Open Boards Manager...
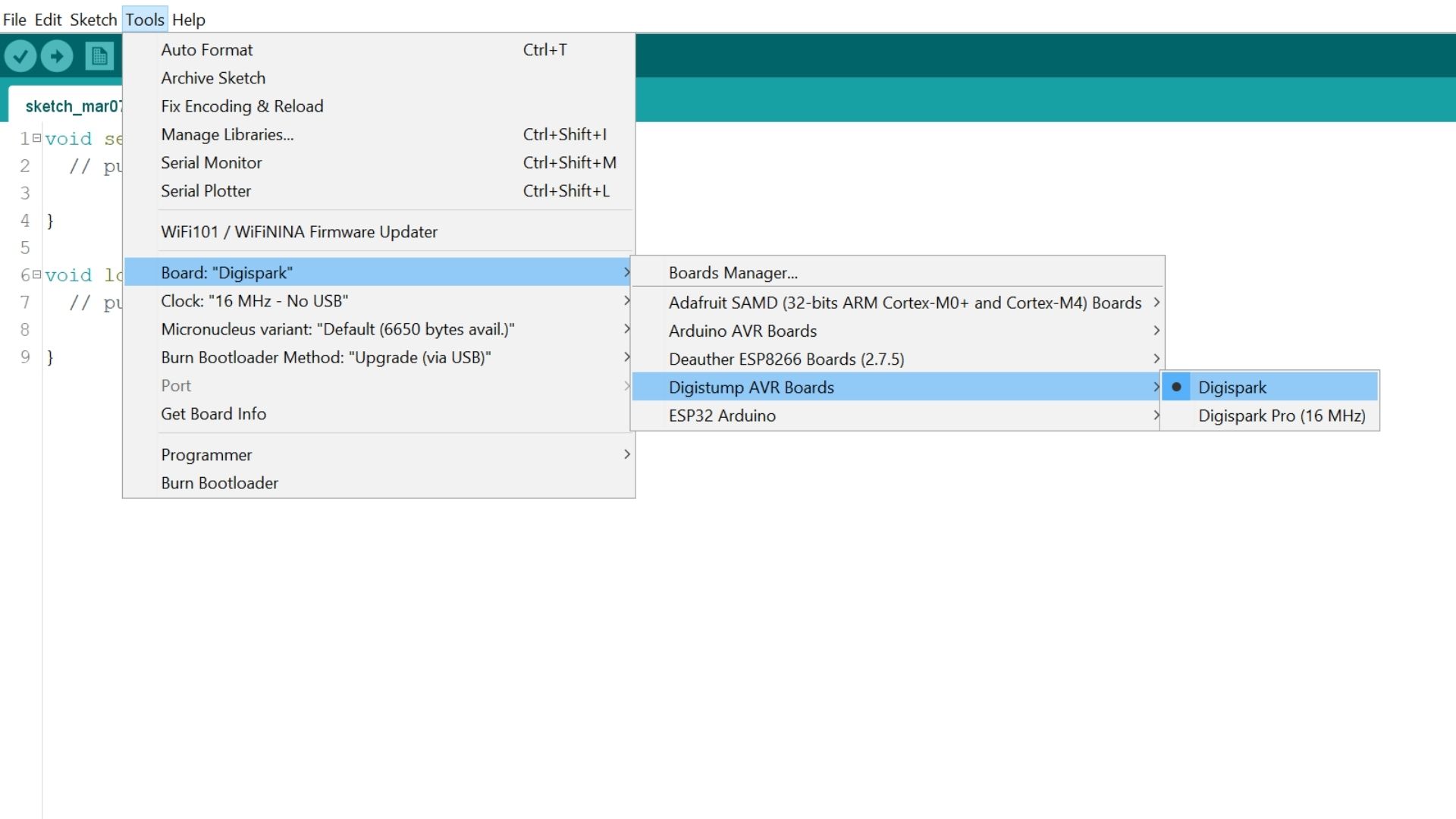1456x819 pixels. tap(897, 273)
